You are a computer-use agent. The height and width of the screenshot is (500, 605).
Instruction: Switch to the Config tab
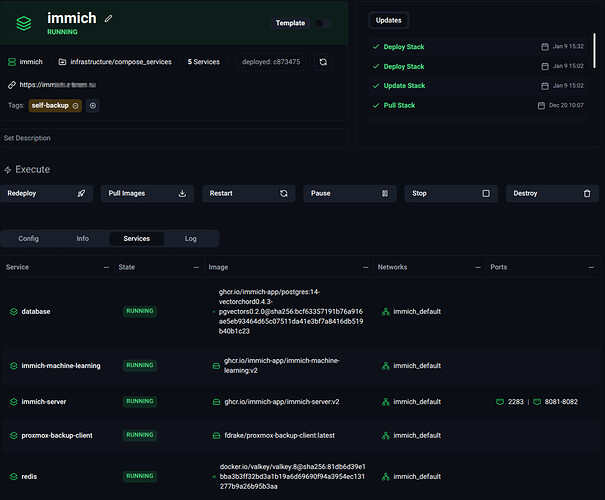coord(28,239)
